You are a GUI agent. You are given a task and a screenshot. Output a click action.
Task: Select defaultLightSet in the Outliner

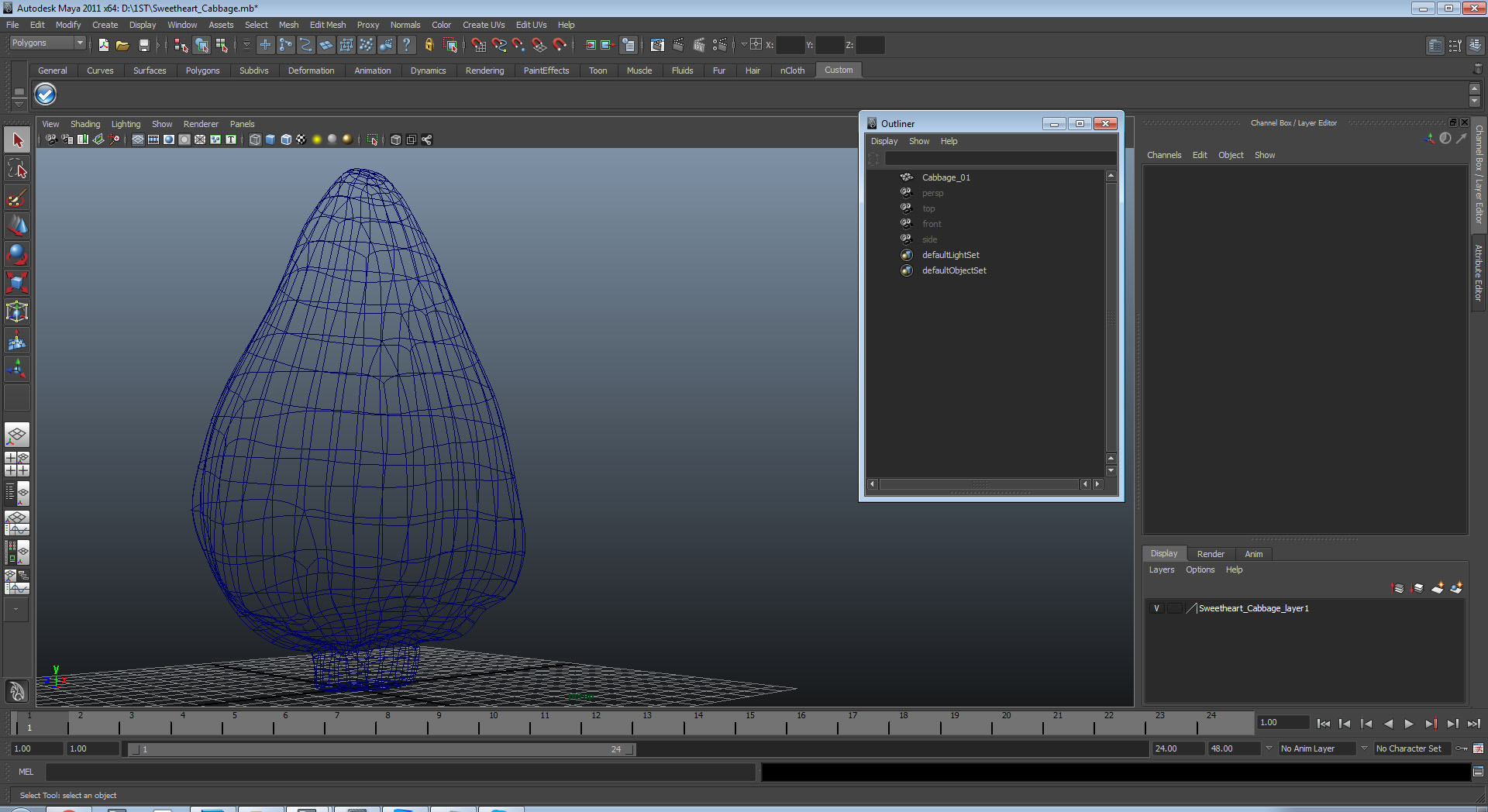[x=950, y=255]
